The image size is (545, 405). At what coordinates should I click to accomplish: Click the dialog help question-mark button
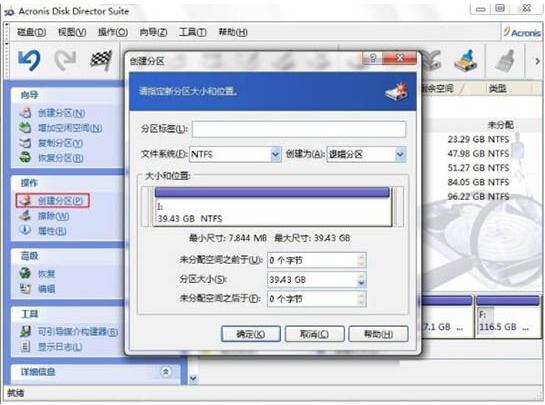pos(372,58)
